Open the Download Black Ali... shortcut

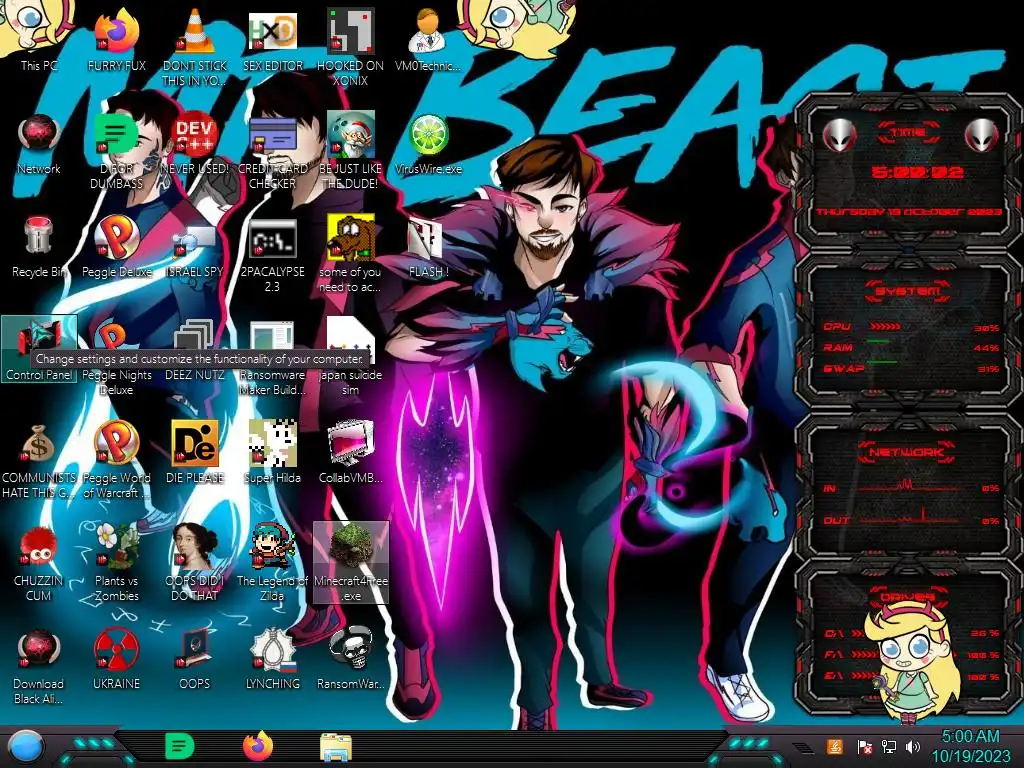point(39,665)
